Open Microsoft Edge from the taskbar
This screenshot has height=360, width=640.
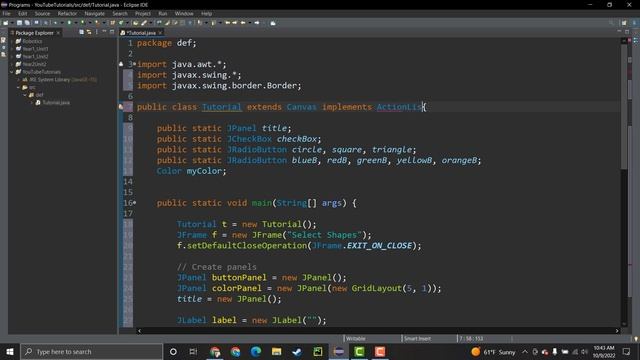pyautogui.click(x=256, y=351)
